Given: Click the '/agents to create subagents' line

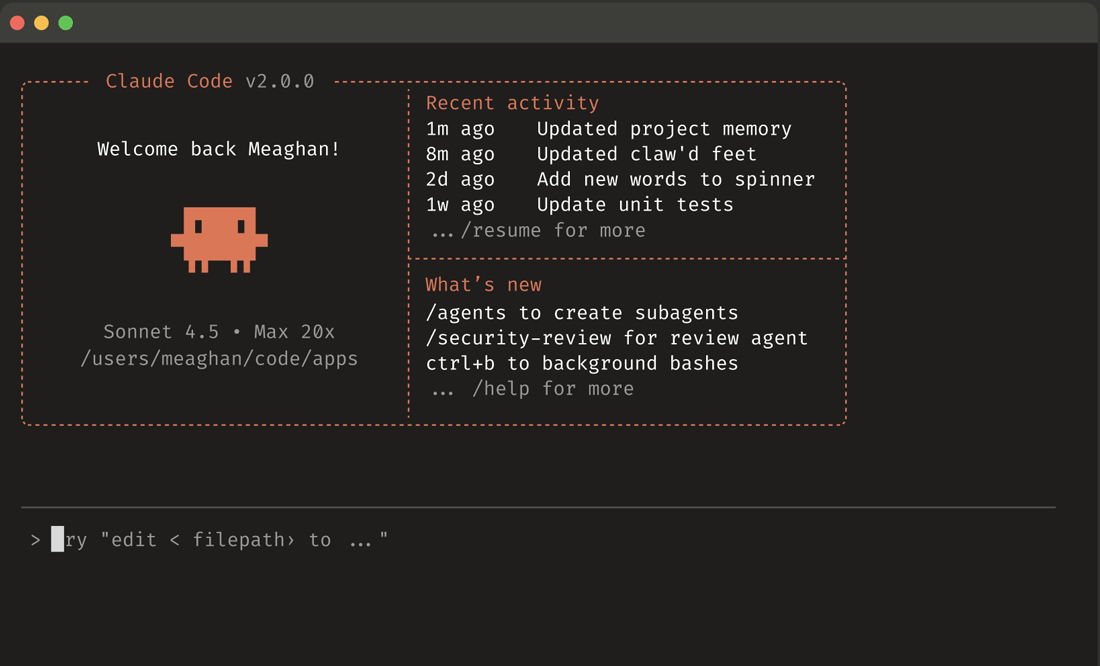Looking at the screenshot, I should [581, 313].
